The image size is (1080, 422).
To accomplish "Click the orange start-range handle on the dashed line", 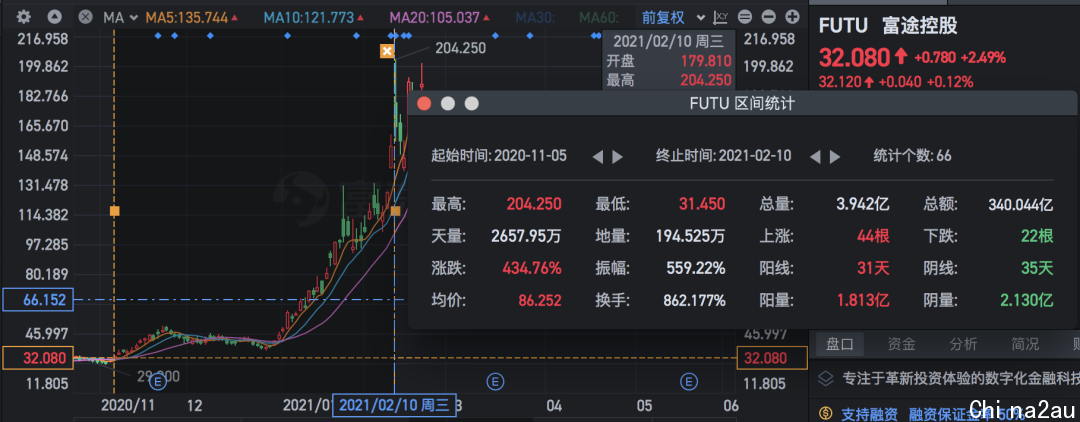I will tap(114, 211).
